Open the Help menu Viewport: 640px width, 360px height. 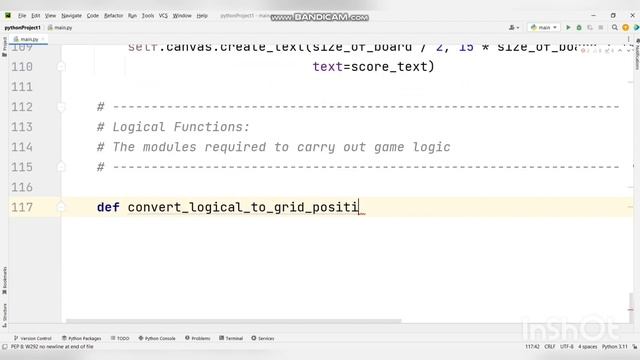pos(202,16)
